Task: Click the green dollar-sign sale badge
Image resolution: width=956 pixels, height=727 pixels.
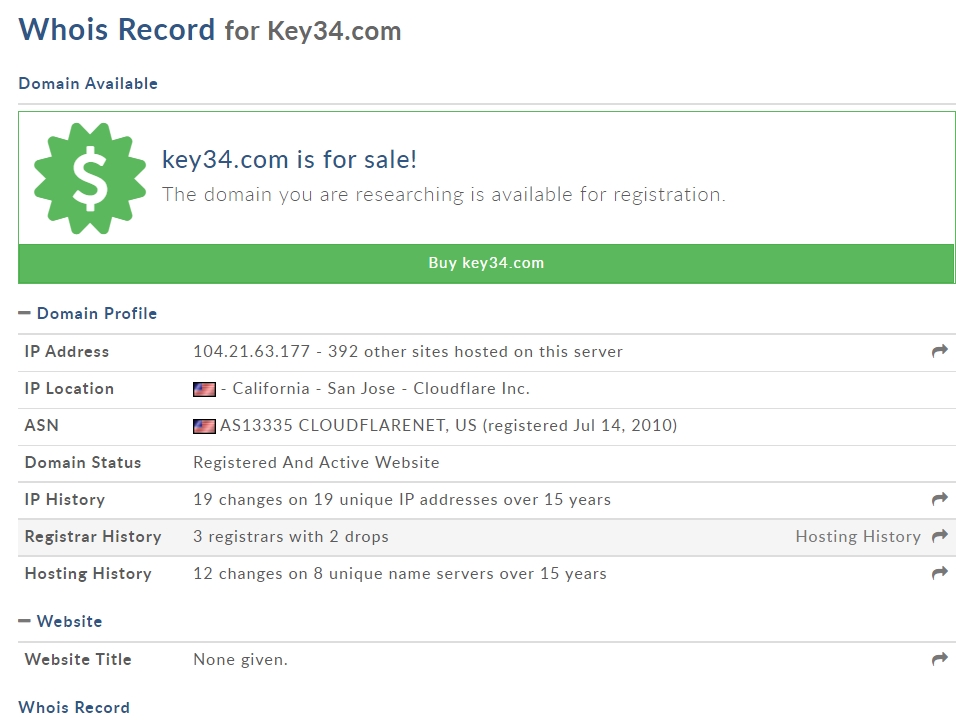Action: tap(90, 178)
